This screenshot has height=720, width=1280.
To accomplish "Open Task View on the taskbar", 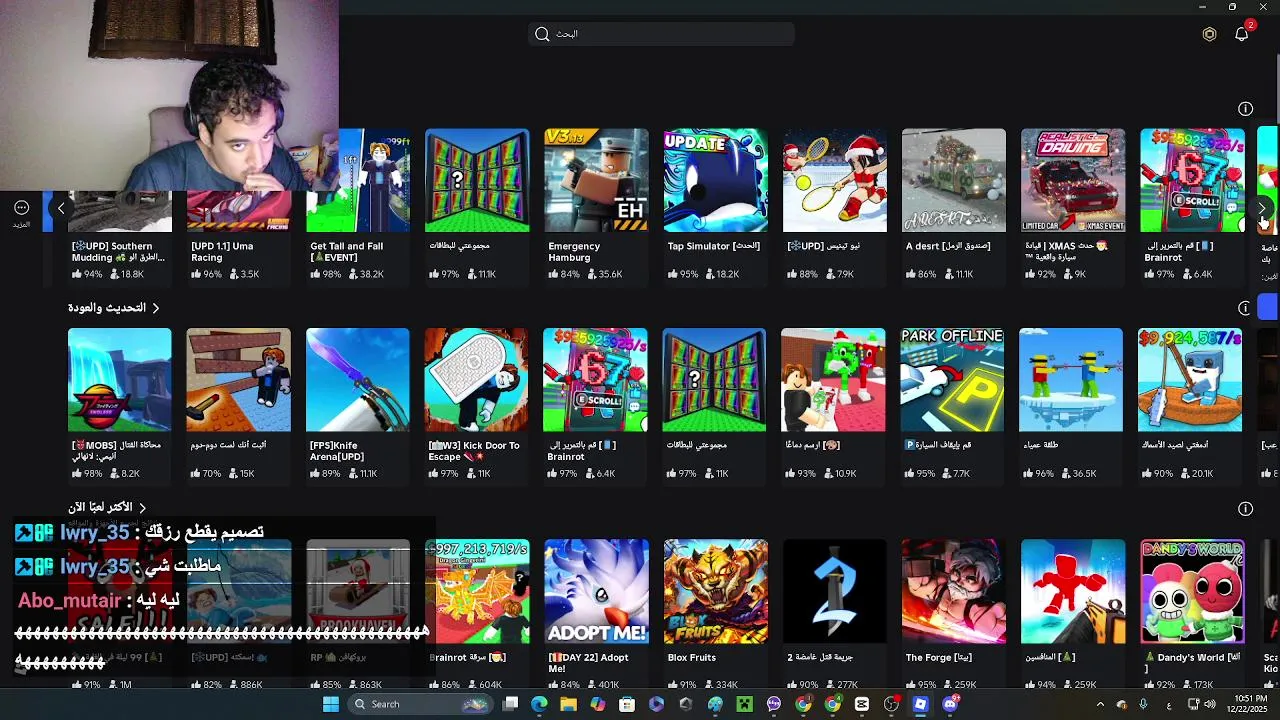I will 510,704.
